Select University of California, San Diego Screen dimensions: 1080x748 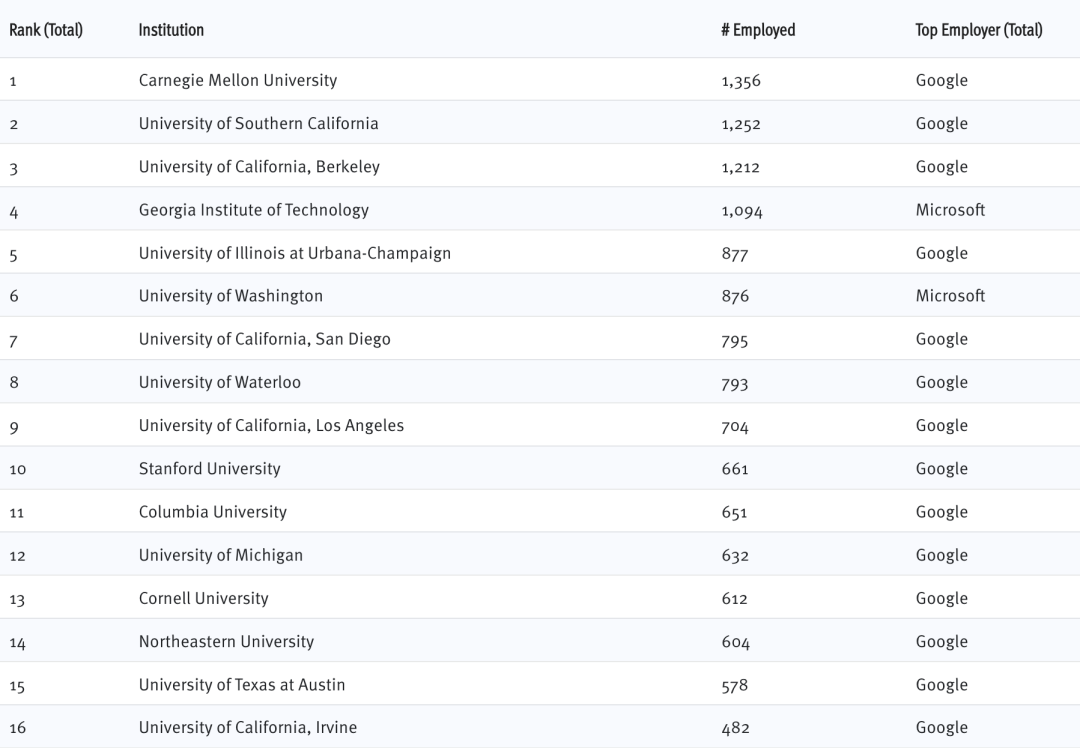click(x=264, y=340)
